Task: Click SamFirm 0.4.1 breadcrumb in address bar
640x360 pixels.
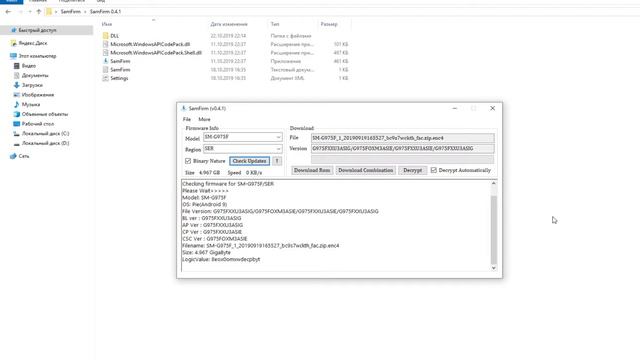Action: (x=105, y=12)
